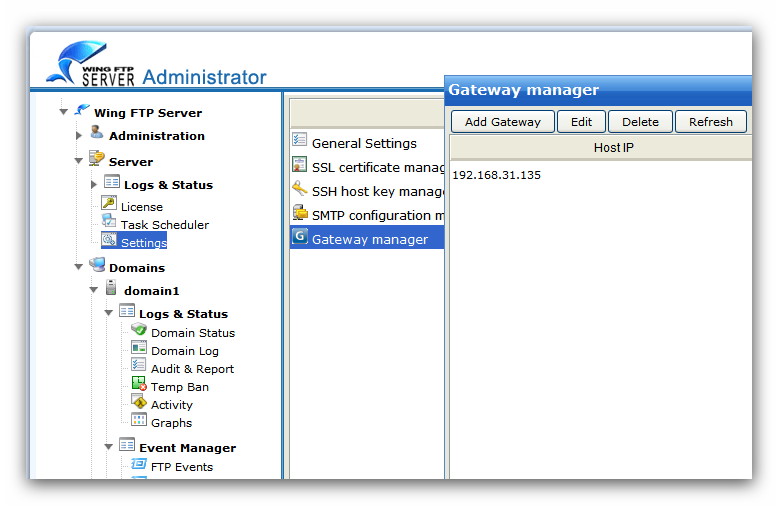Select Settings in the tree
778x505 pixels.
[144, 243]
